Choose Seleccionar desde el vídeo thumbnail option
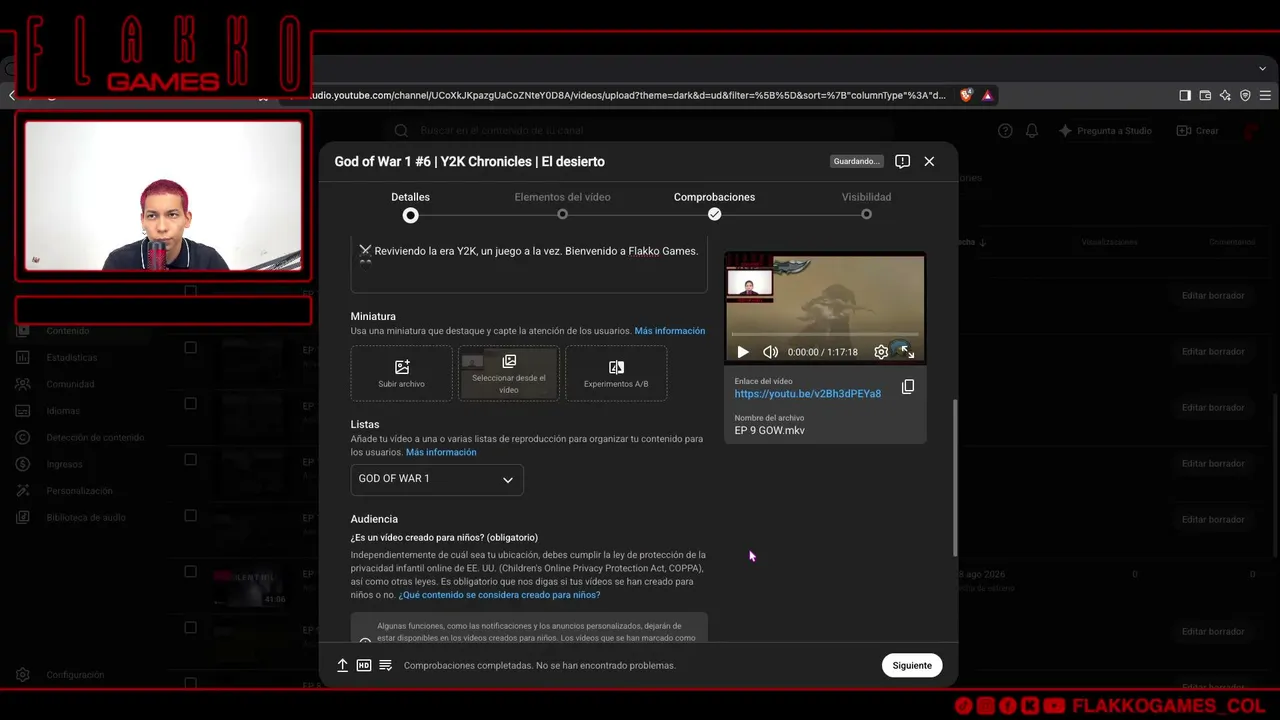 tap(508, 373)
